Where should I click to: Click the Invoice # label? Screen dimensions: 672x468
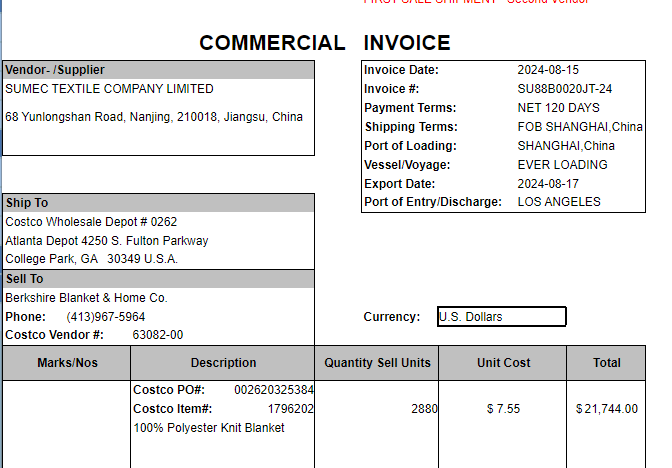392,89
